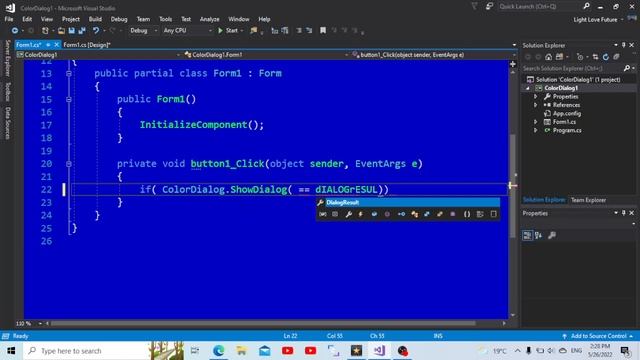Toggle the Properties window pin
This screenshot has width=640, height=360.
point(624,213)
